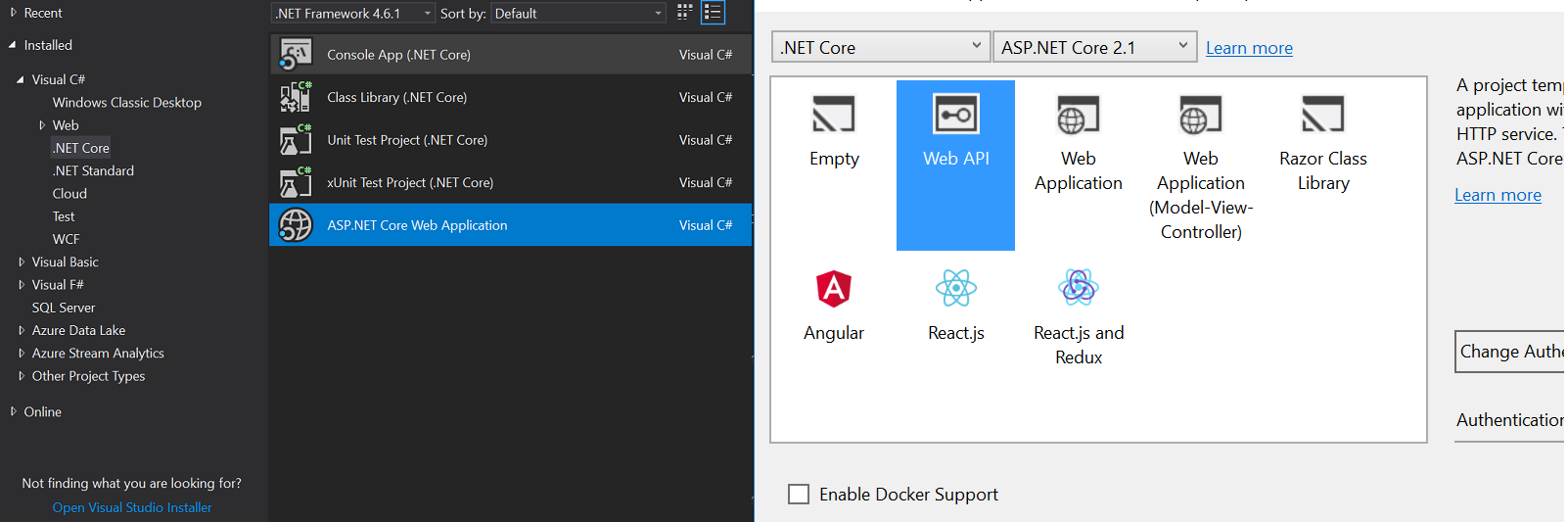Open the ASP.NET Core 2.1 version dropdown
The height and width of the screenshot is (522, 1568).
click(1095, 47)
